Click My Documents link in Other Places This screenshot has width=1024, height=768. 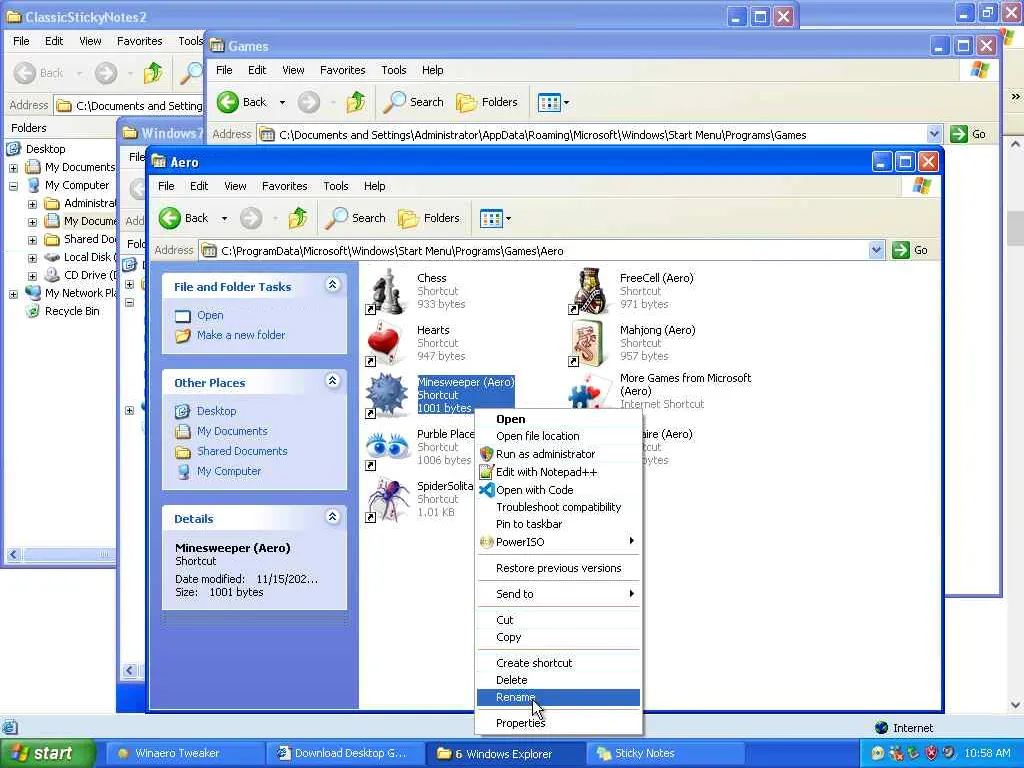[232, 431]
